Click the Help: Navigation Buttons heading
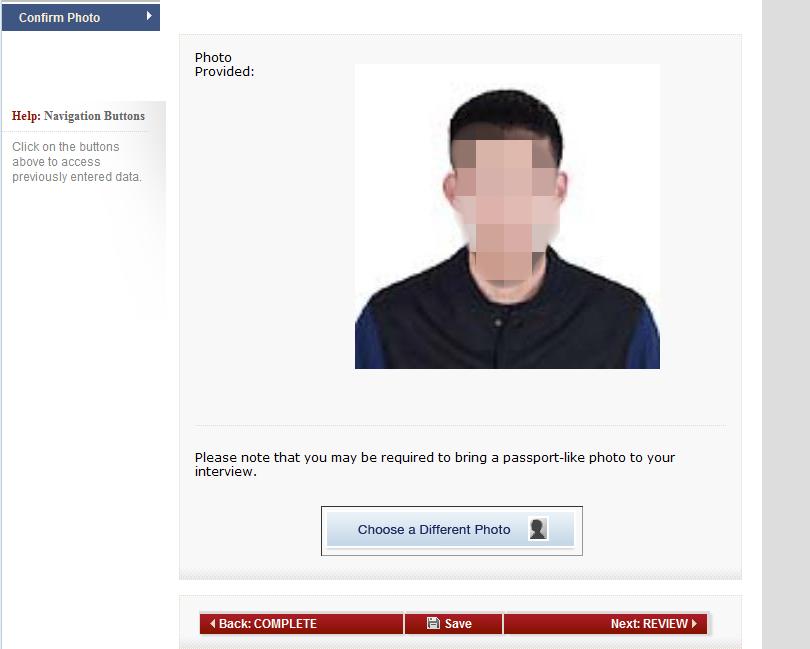 coord(79,116)
